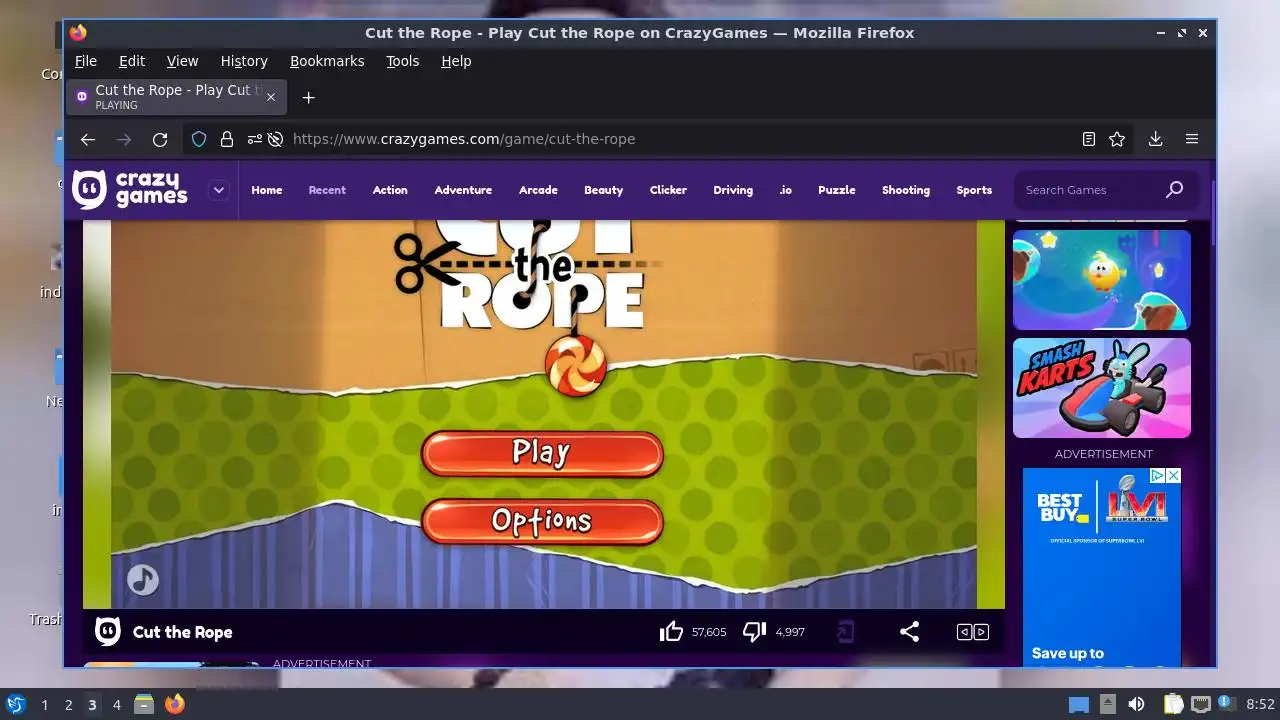This screenshot has width=1280, height=720.
Task: Click the 8:52 taskbar clock
Action: (x=1261, y=704)
